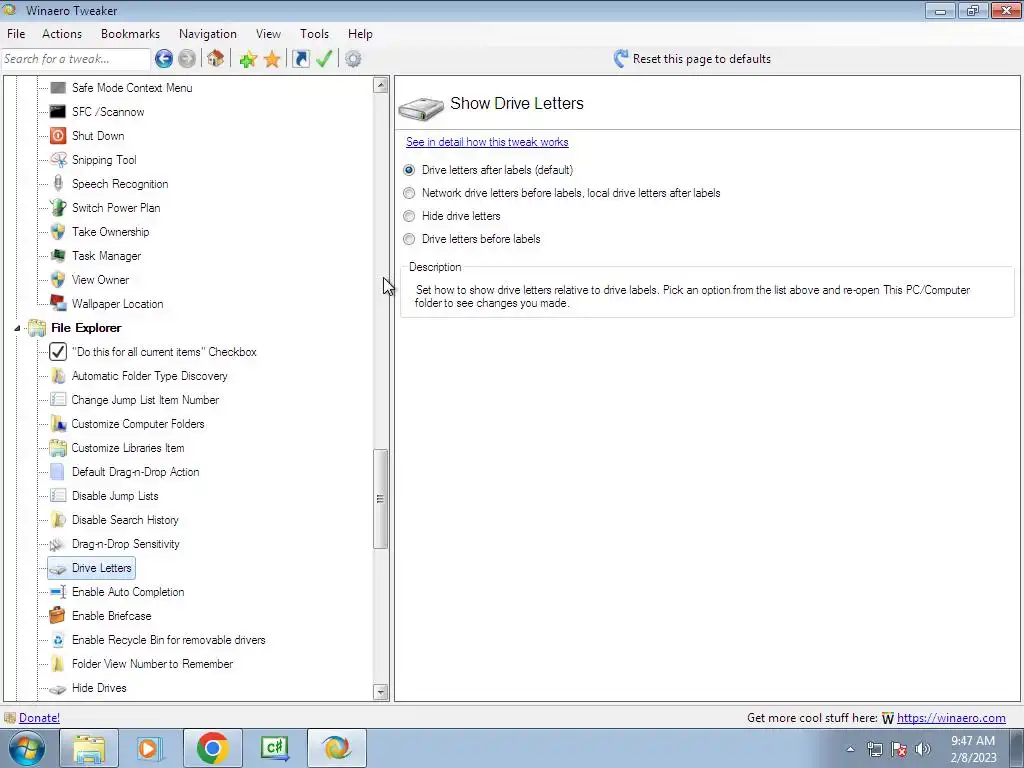Click the Reset page blue arrow icon
This screenshot has height=768, width=1024.
(x=620, y=59)
